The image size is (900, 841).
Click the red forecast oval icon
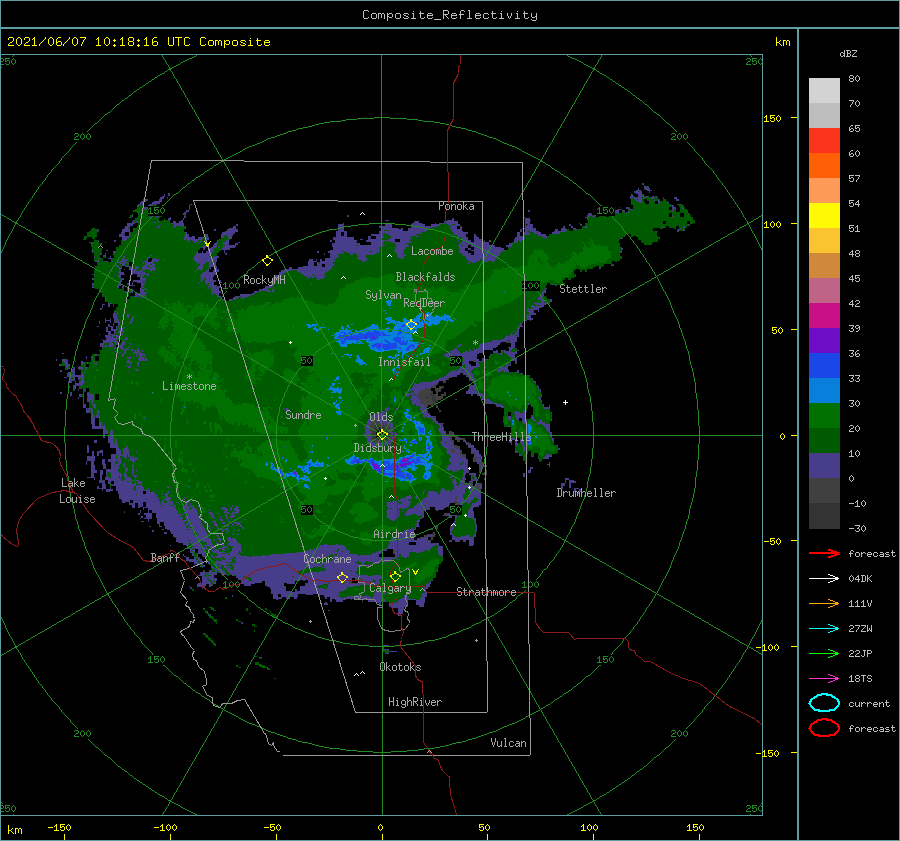coord(824,728)
